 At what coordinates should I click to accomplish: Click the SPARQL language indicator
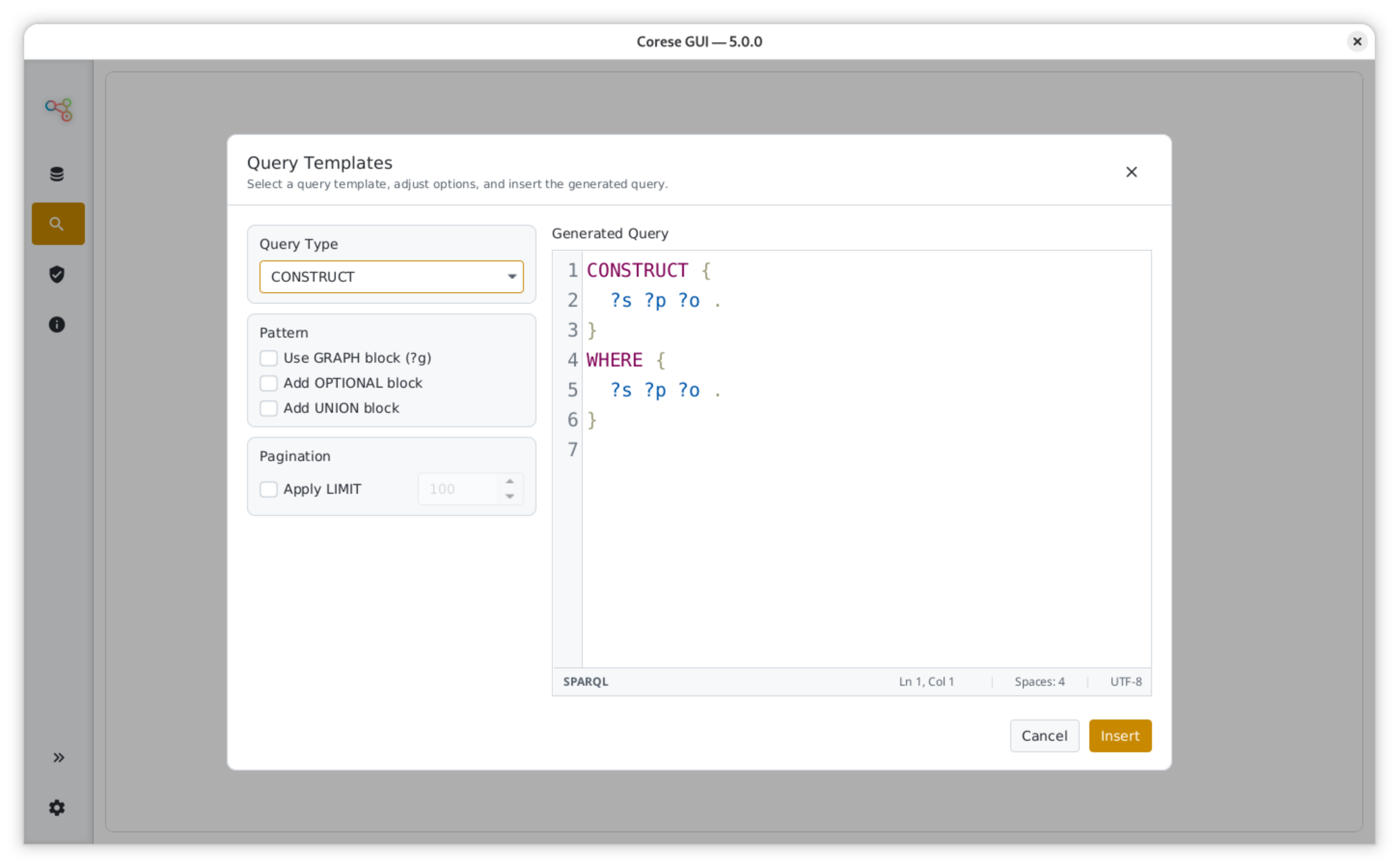click(x=585, y=681)
